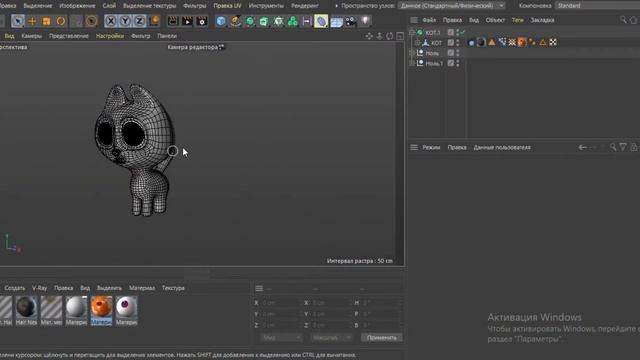Viewport: 640px width, 360px height.
Task: Toggle layer checkbox for Ноль.1
Action: click(x=451, y=63)
